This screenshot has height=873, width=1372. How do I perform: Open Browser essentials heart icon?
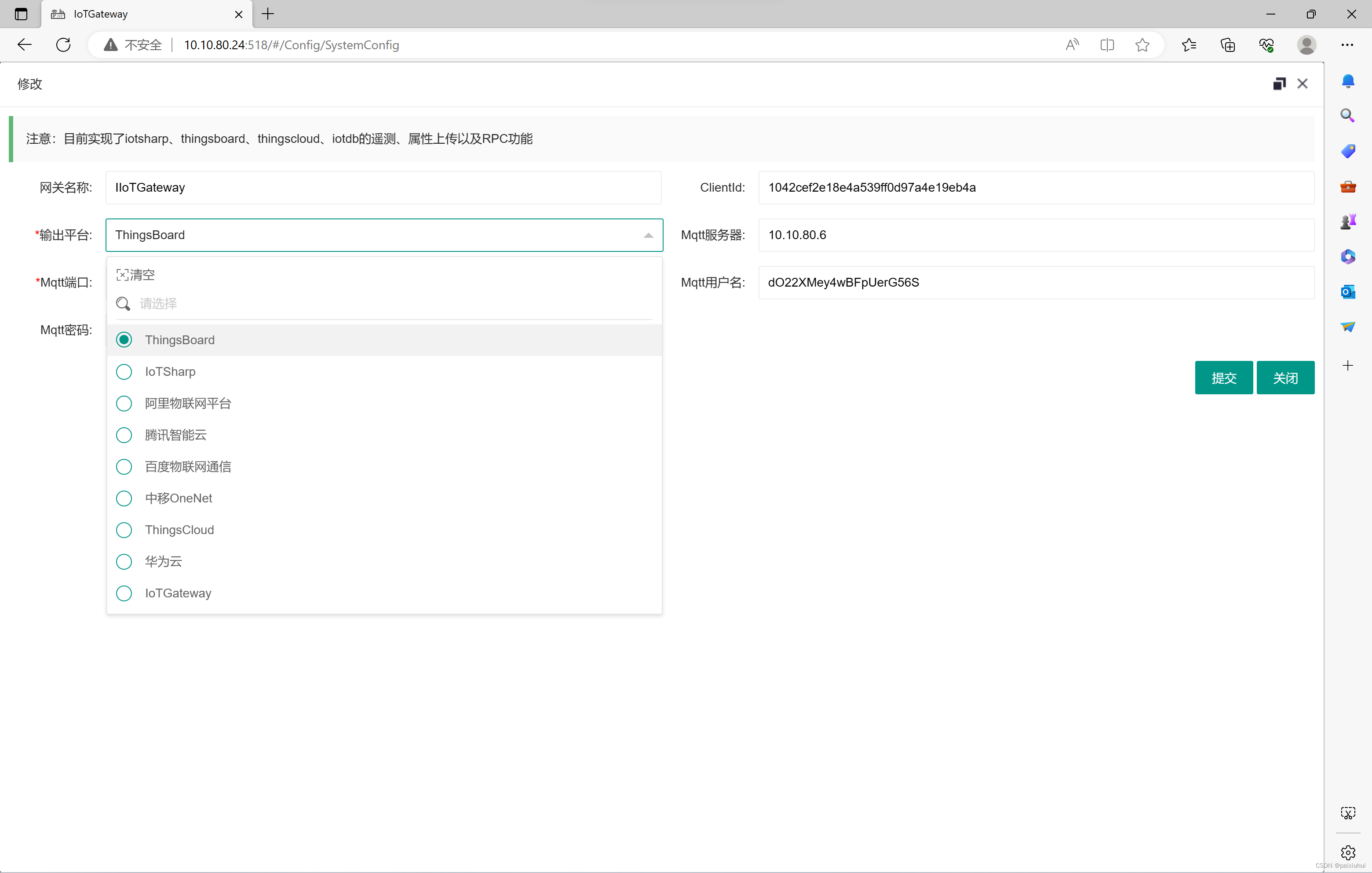click(x=1266, y=45)
